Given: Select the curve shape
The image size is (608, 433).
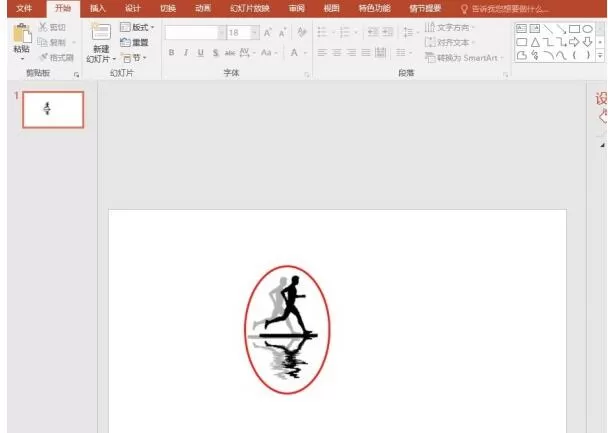Looking at the screenshot, I should point(561,55).
